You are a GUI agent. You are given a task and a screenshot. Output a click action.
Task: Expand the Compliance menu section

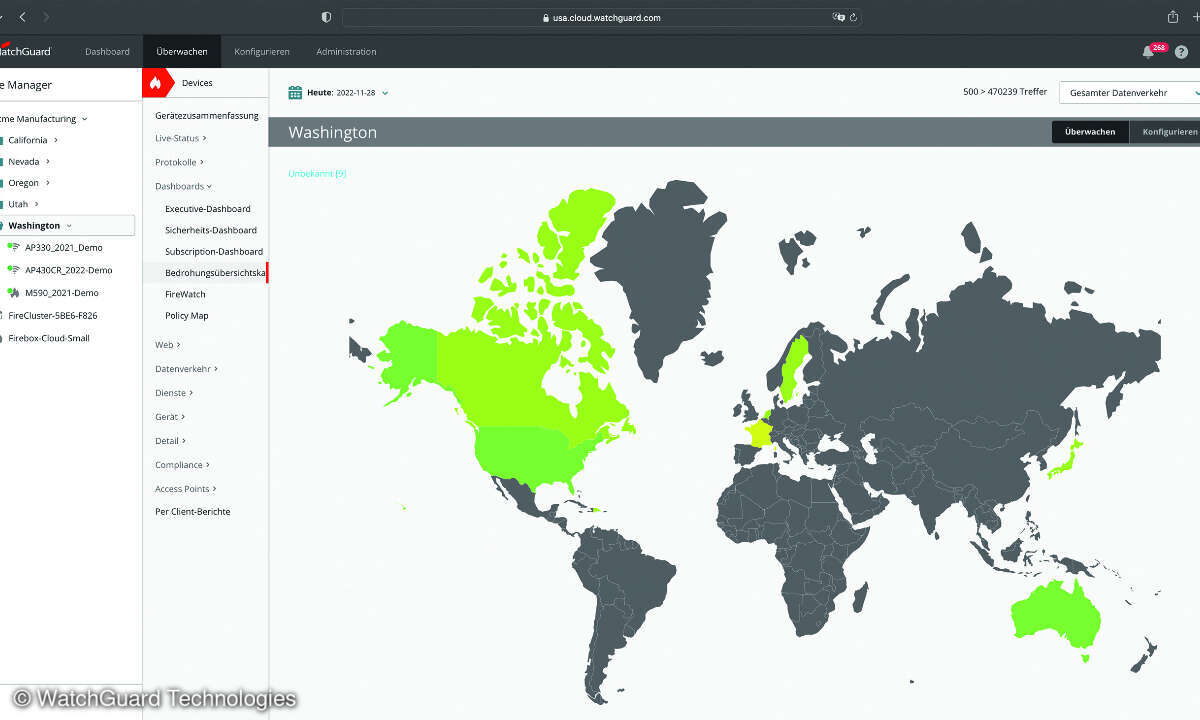[x=183, y=465]
